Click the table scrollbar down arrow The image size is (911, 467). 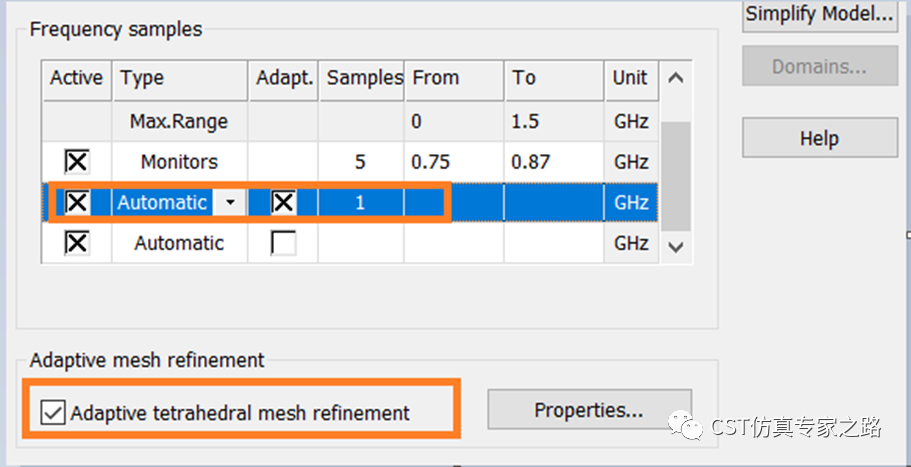point(675,247)
